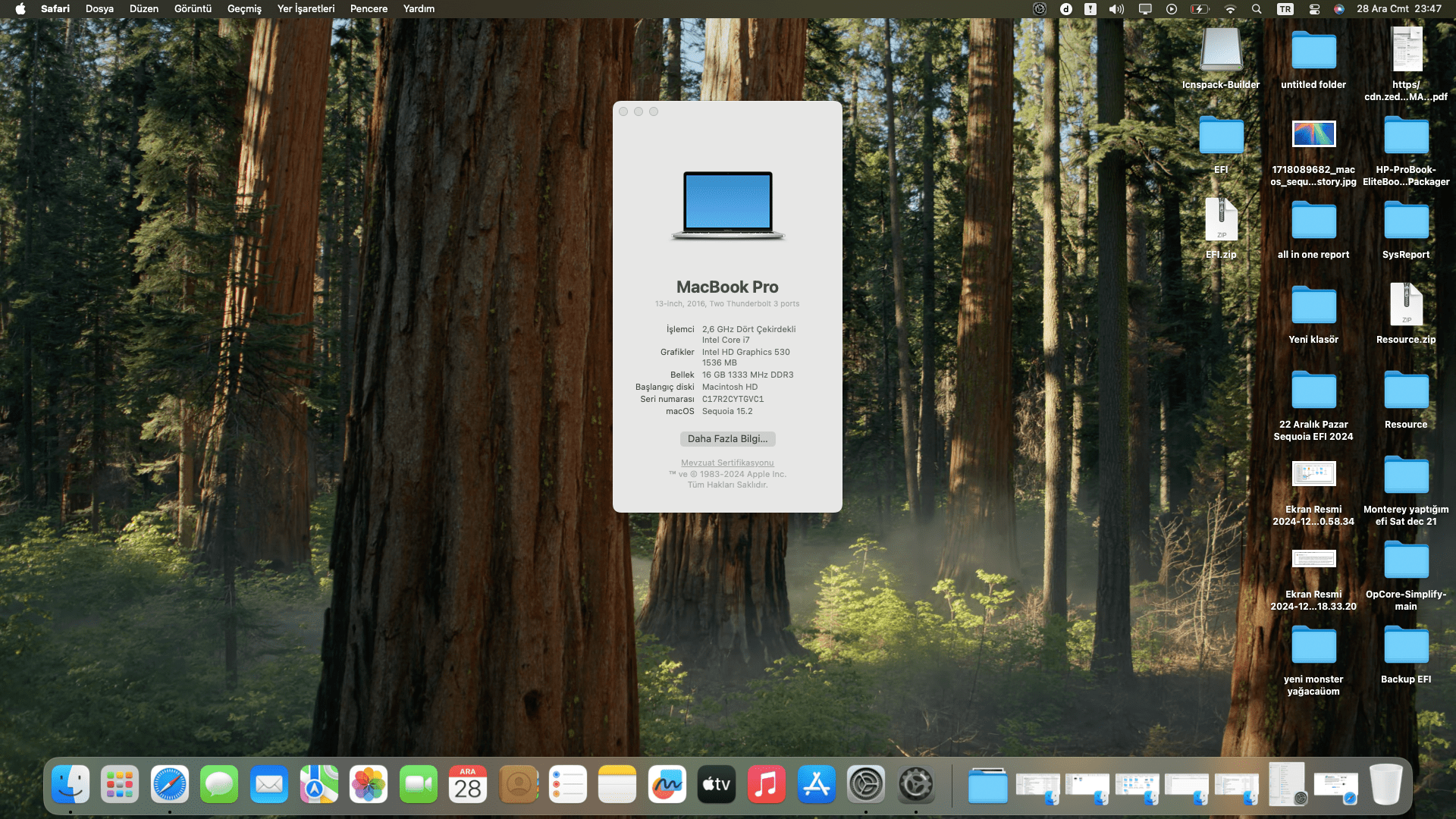Open the Photos app icon
This screenshot has width=1456, height=819.
(369, 785)
